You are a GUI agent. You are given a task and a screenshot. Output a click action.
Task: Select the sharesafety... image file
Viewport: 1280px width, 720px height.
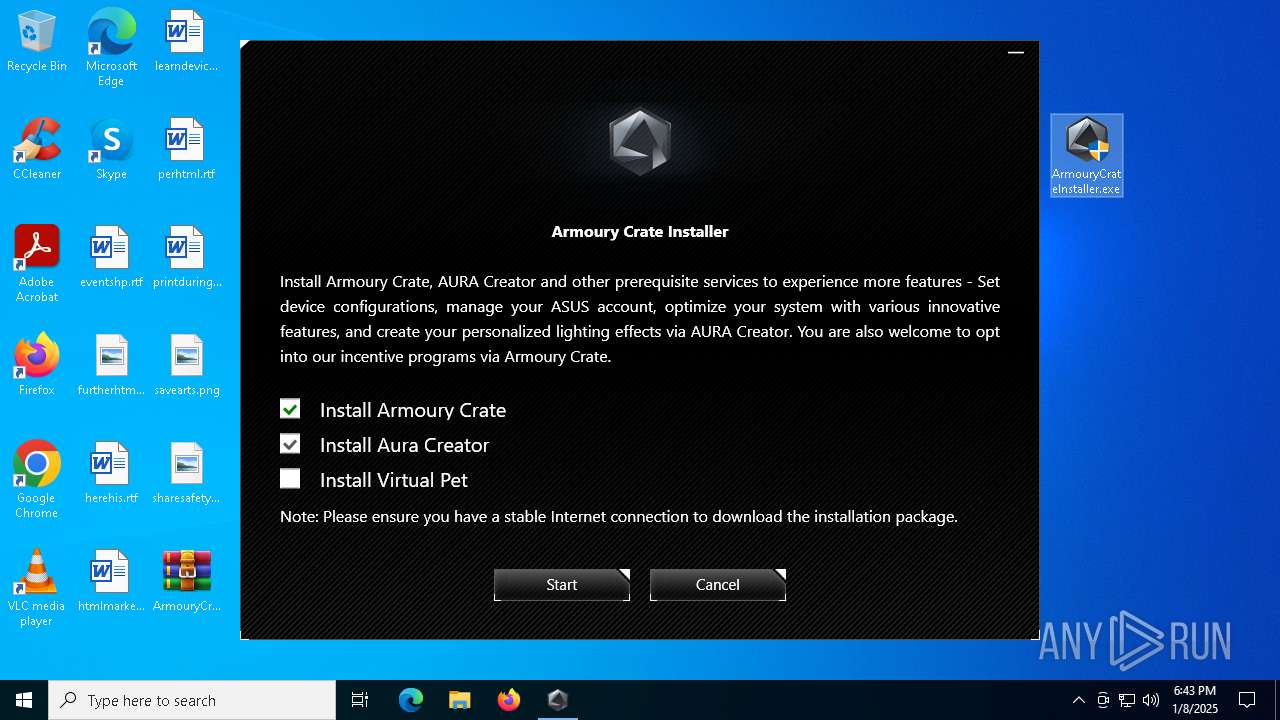point(186,474)
